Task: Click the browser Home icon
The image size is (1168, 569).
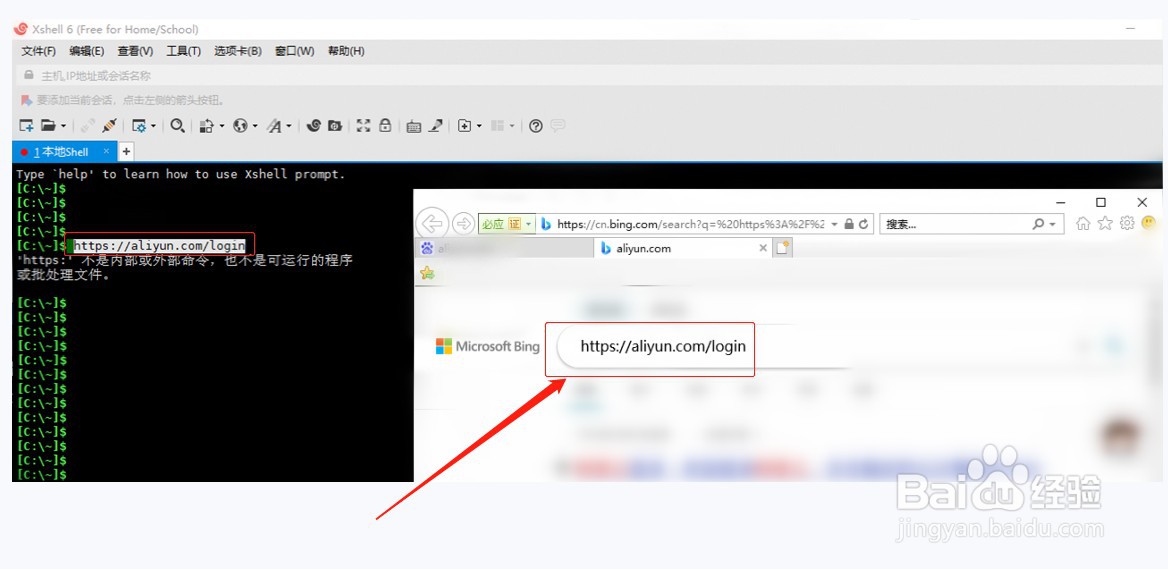Action: coord(1084,223)
